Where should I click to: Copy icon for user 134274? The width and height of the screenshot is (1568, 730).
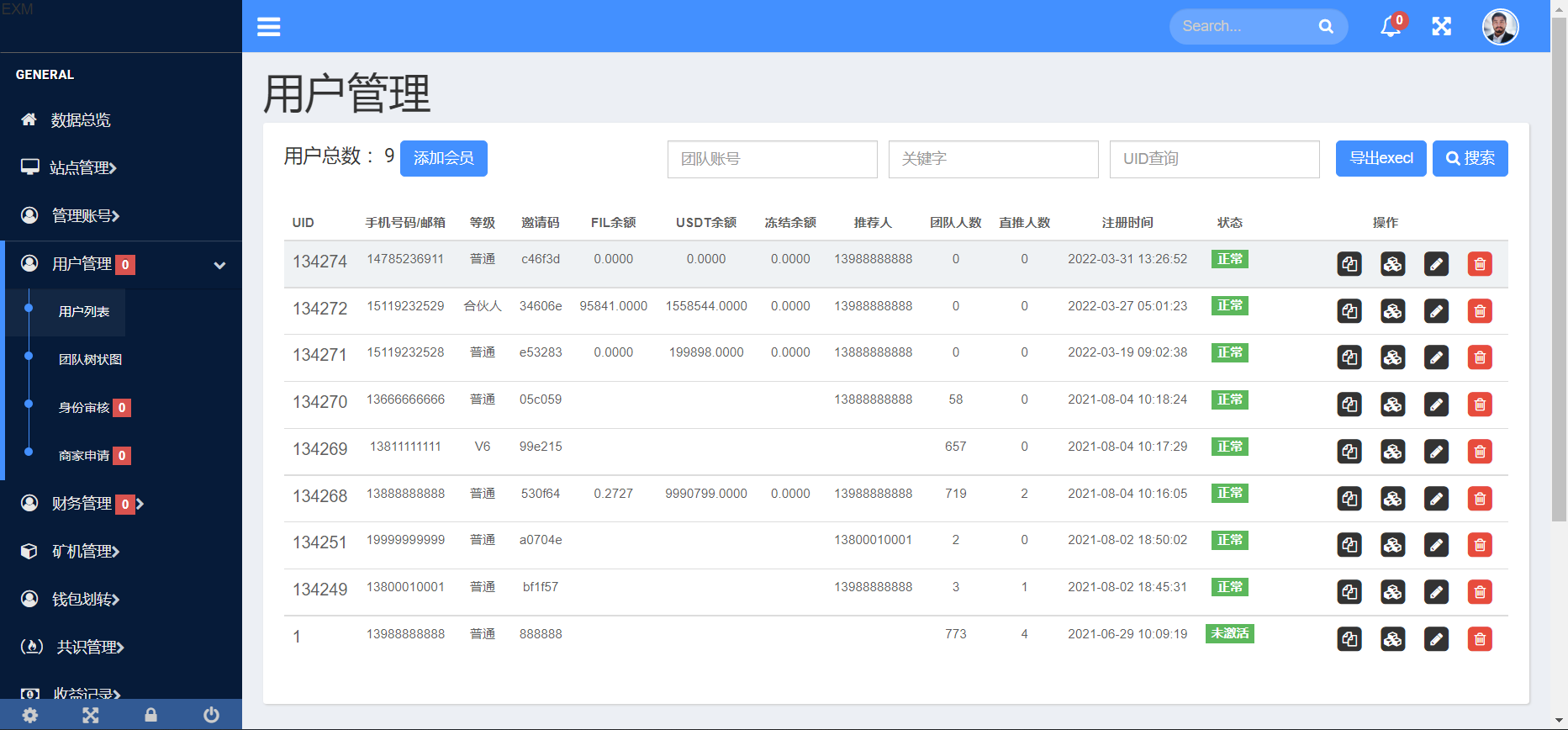click(1349, 264)
